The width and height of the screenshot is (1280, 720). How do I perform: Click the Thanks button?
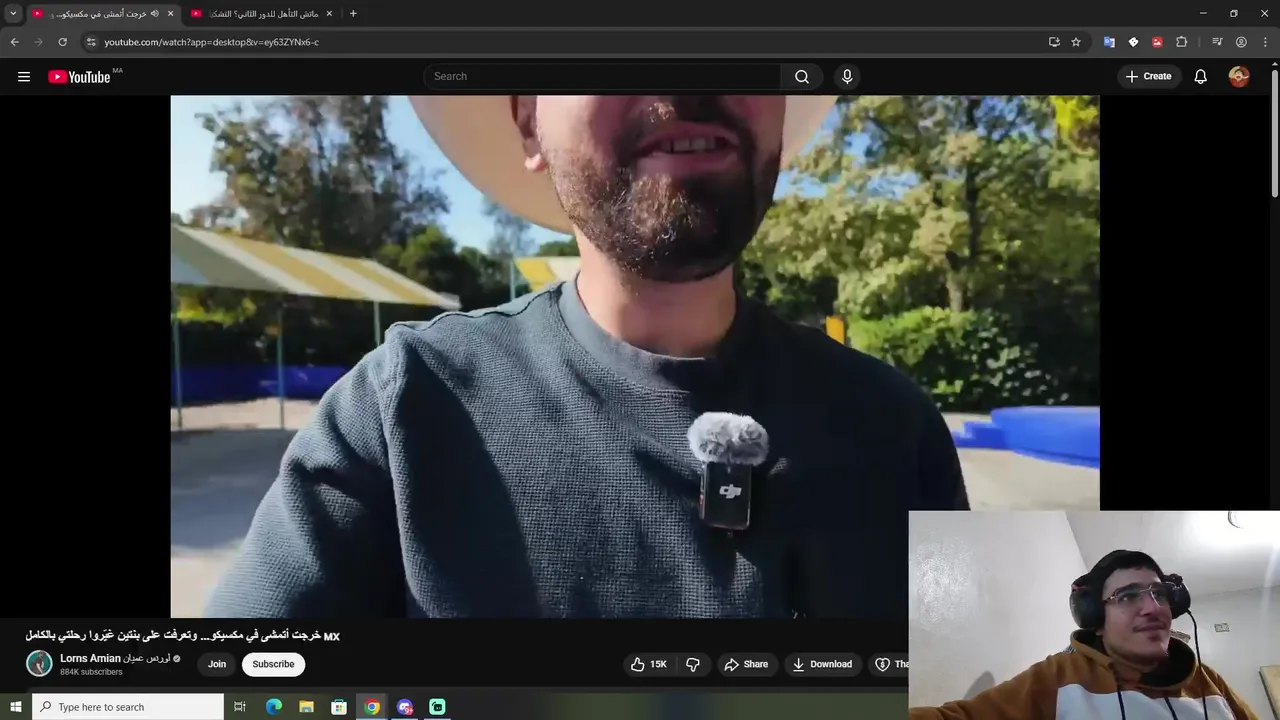889,664
